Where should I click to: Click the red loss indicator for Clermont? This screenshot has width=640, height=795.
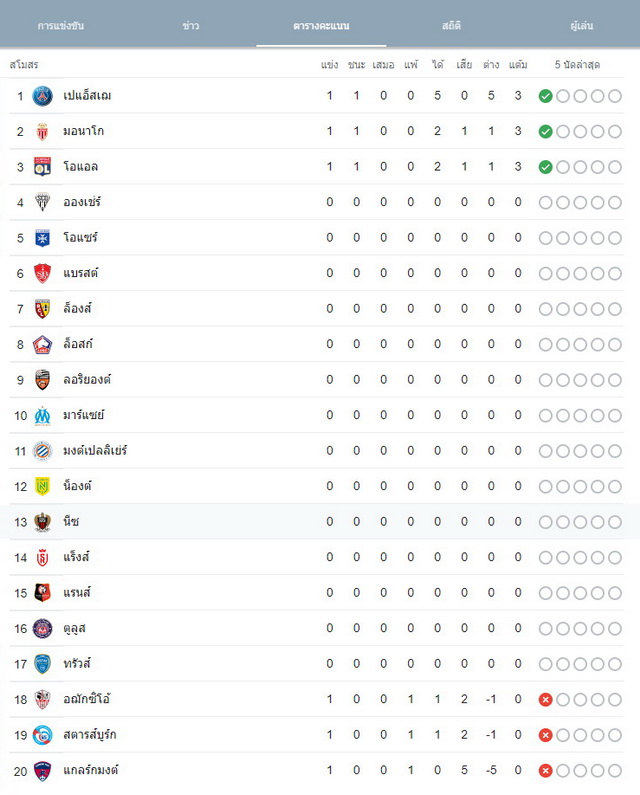[x=545, y=771]
